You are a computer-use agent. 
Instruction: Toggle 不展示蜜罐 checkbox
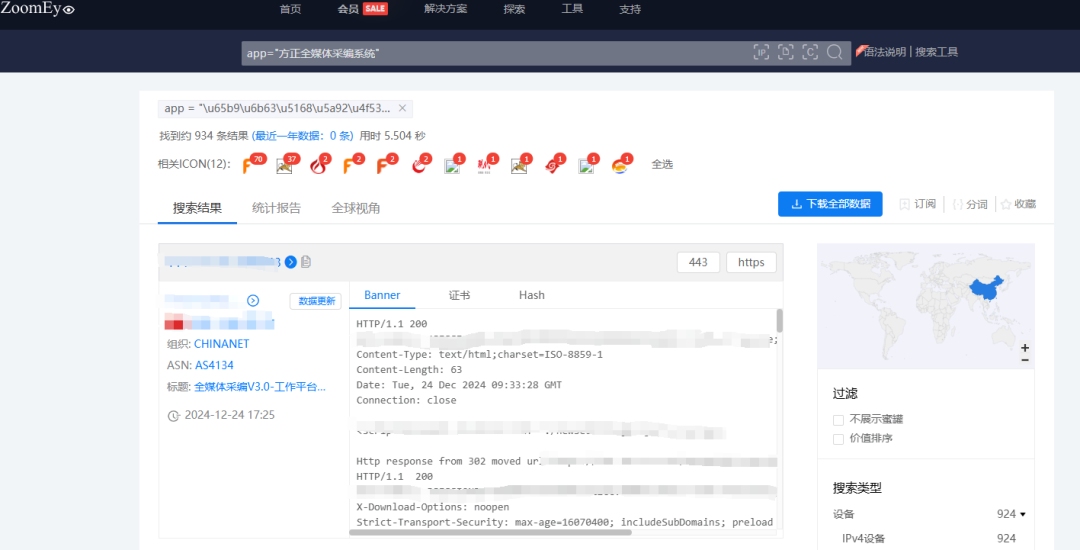tap(838, 419)
